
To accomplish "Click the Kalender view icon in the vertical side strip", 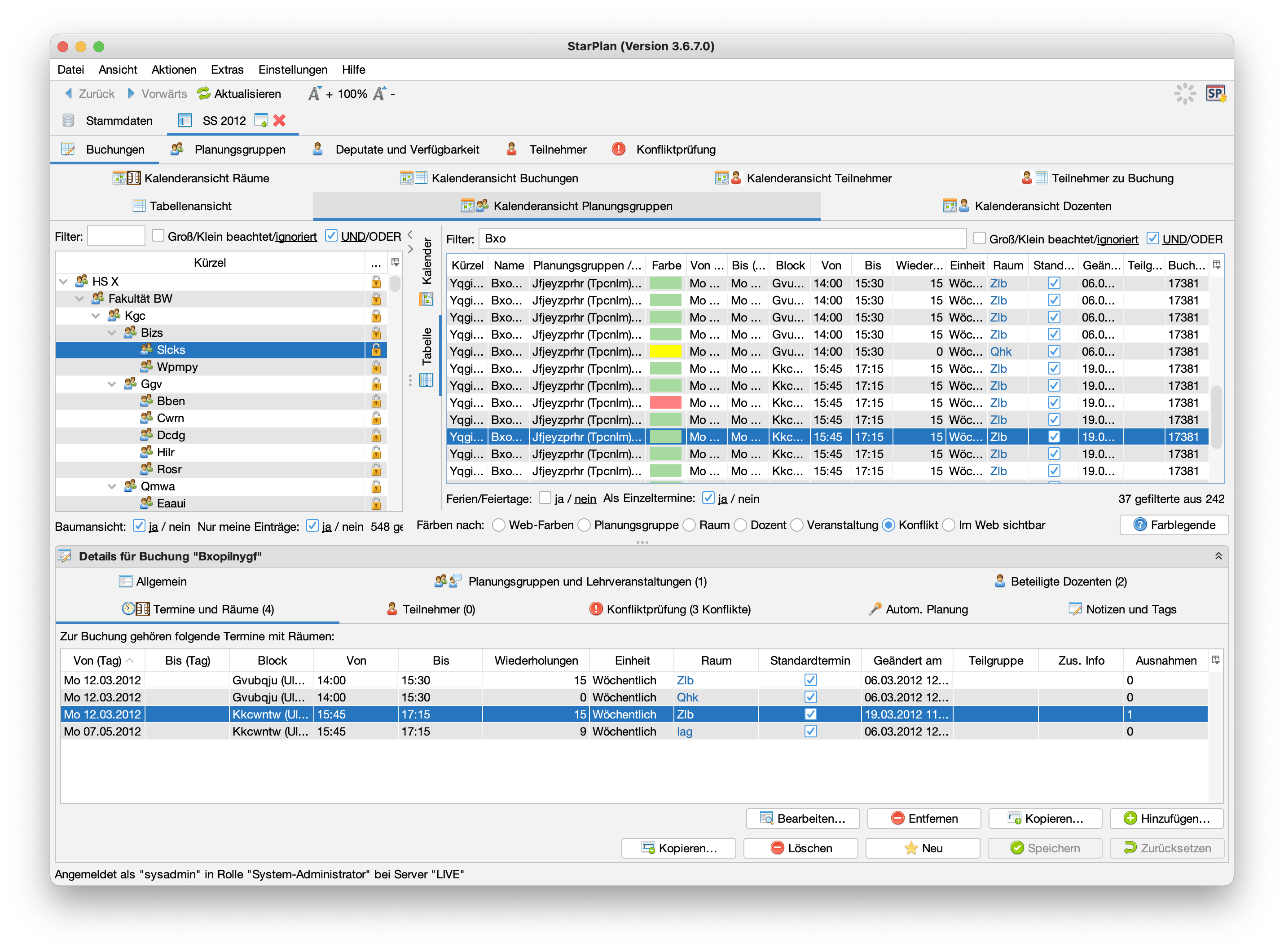I will 426,299.
